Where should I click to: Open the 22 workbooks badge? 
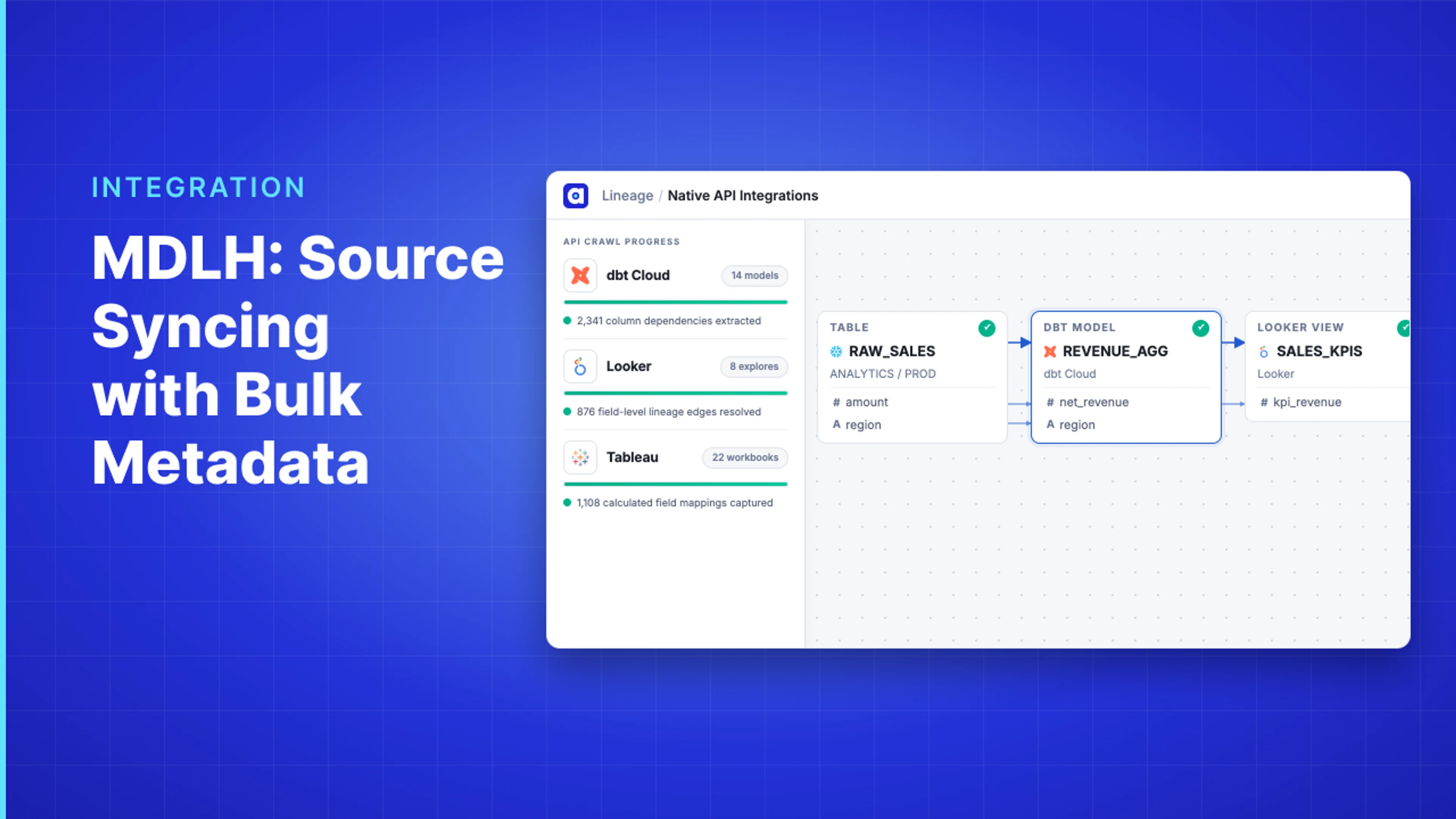pyautogui.click(x=745, y=457)
